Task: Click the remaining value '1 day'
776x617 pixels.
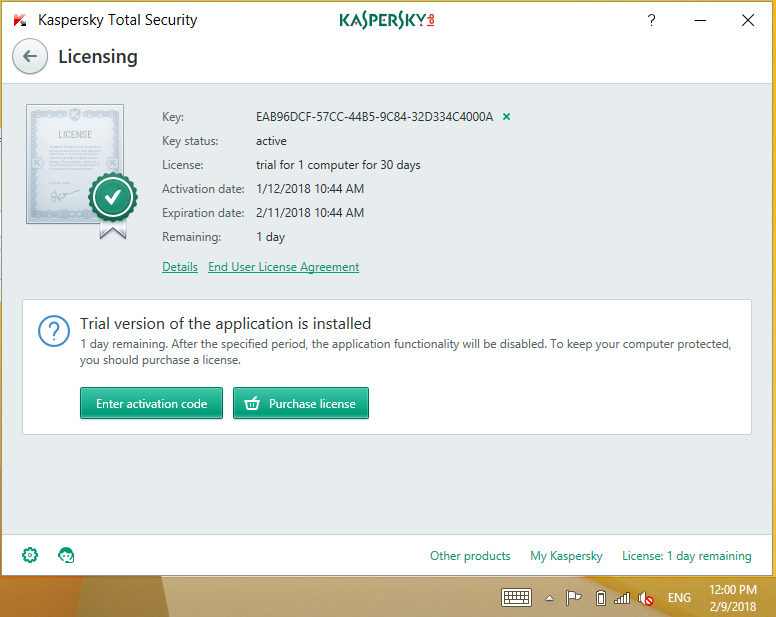Action: 270,237
